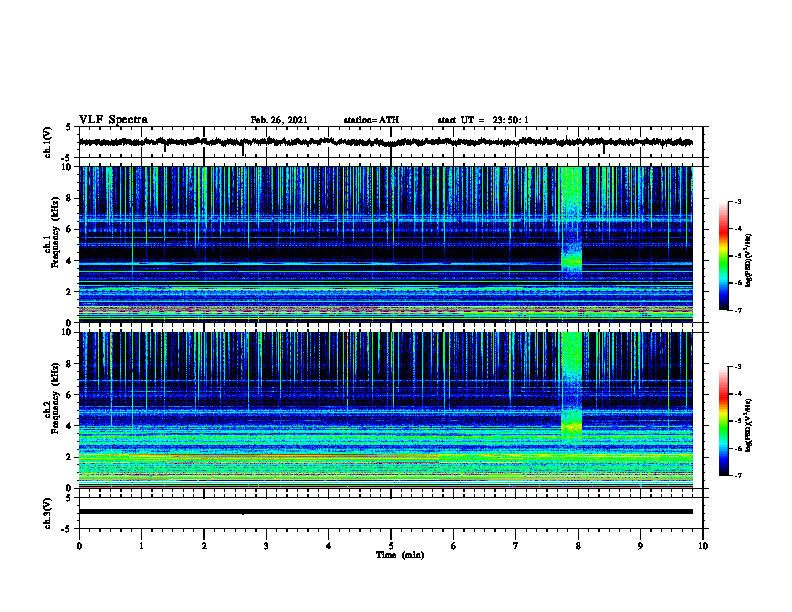Viewport: 792px width, 612px height.
Task: Click the ch.2 broadband burst near minute 8
Action: 571,385
